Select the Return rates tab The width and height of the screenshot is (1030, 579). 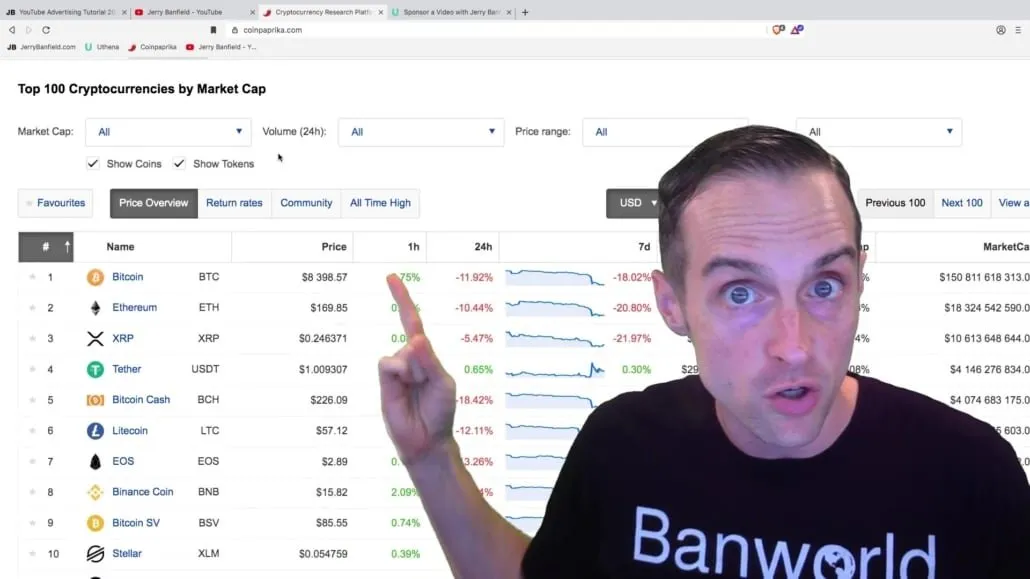point(235,203)
